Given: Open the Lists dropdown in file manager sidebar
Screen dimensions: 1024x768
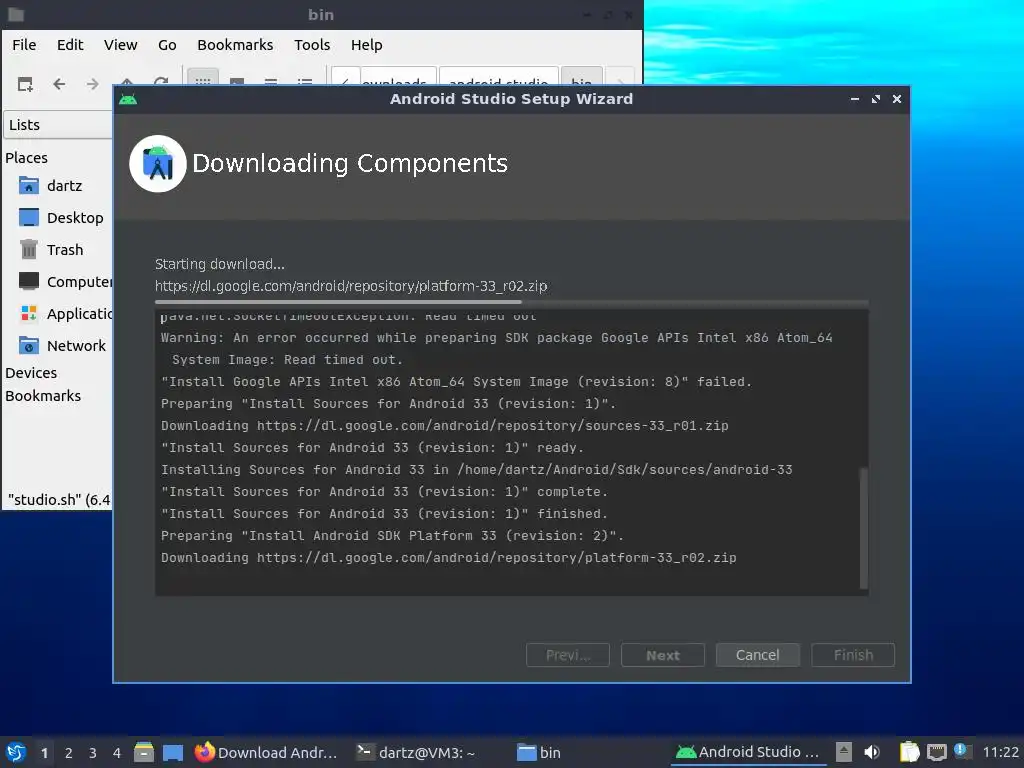Looking at the screenshot, I should (x=59, y=125).
